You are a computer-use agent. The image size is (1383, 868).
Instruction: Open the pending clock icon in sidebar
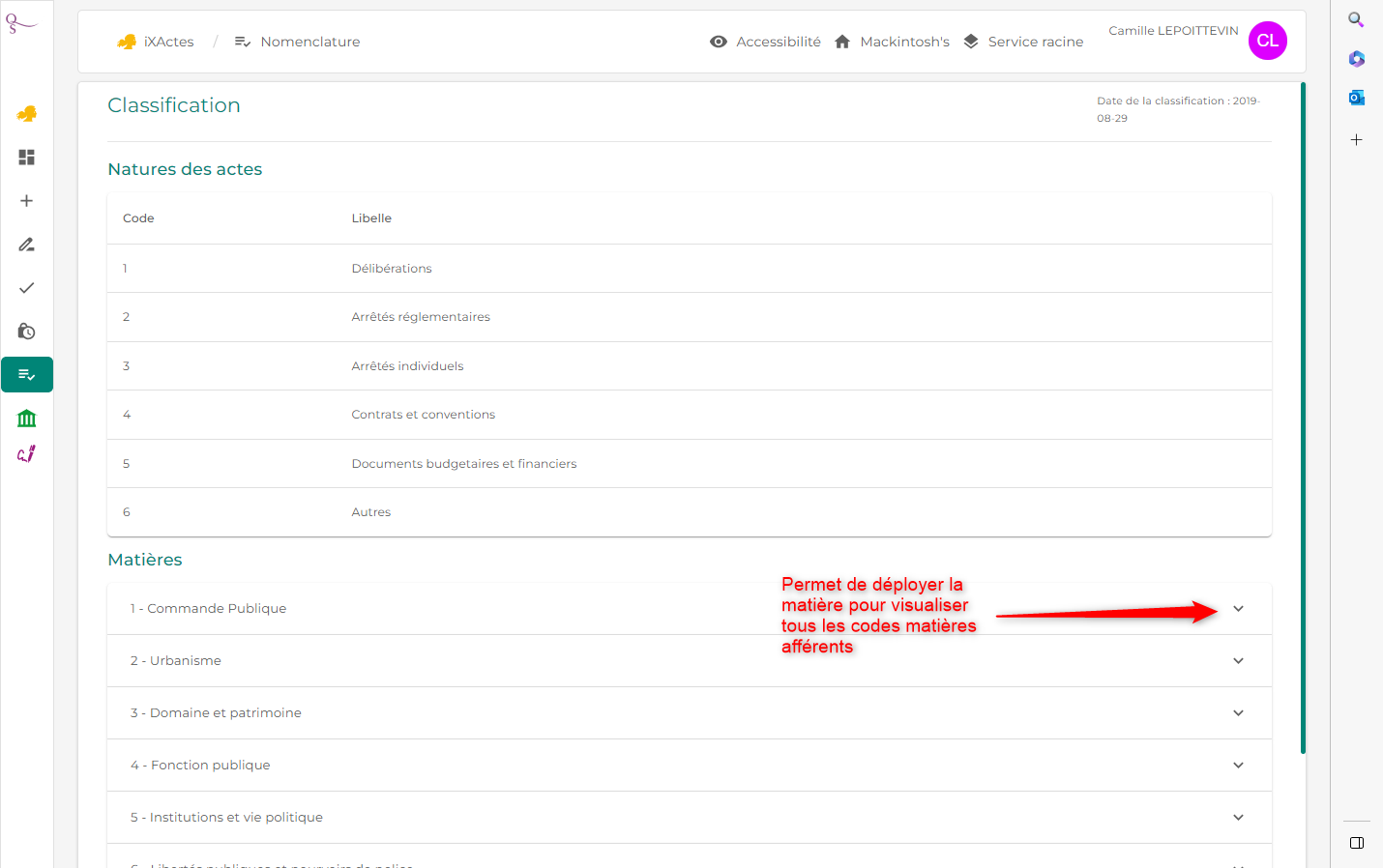coord(27,331)
